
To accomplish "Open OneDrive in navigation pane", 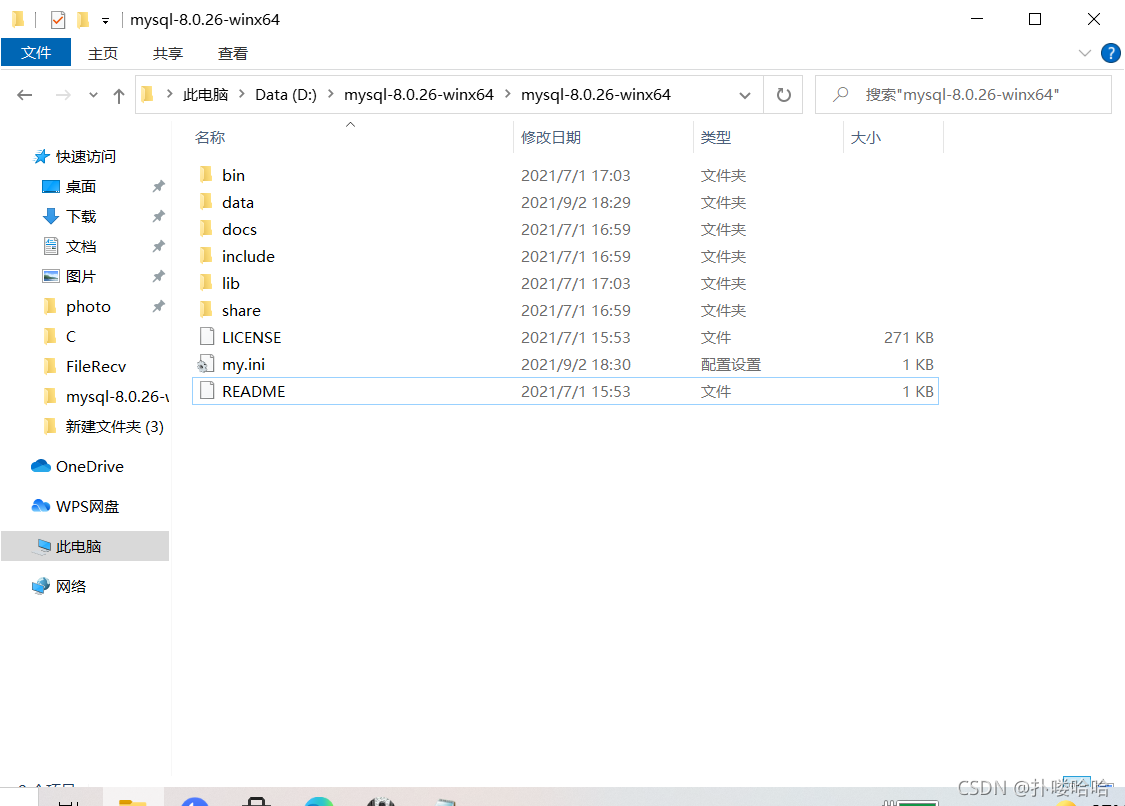I will coord(88,467).
